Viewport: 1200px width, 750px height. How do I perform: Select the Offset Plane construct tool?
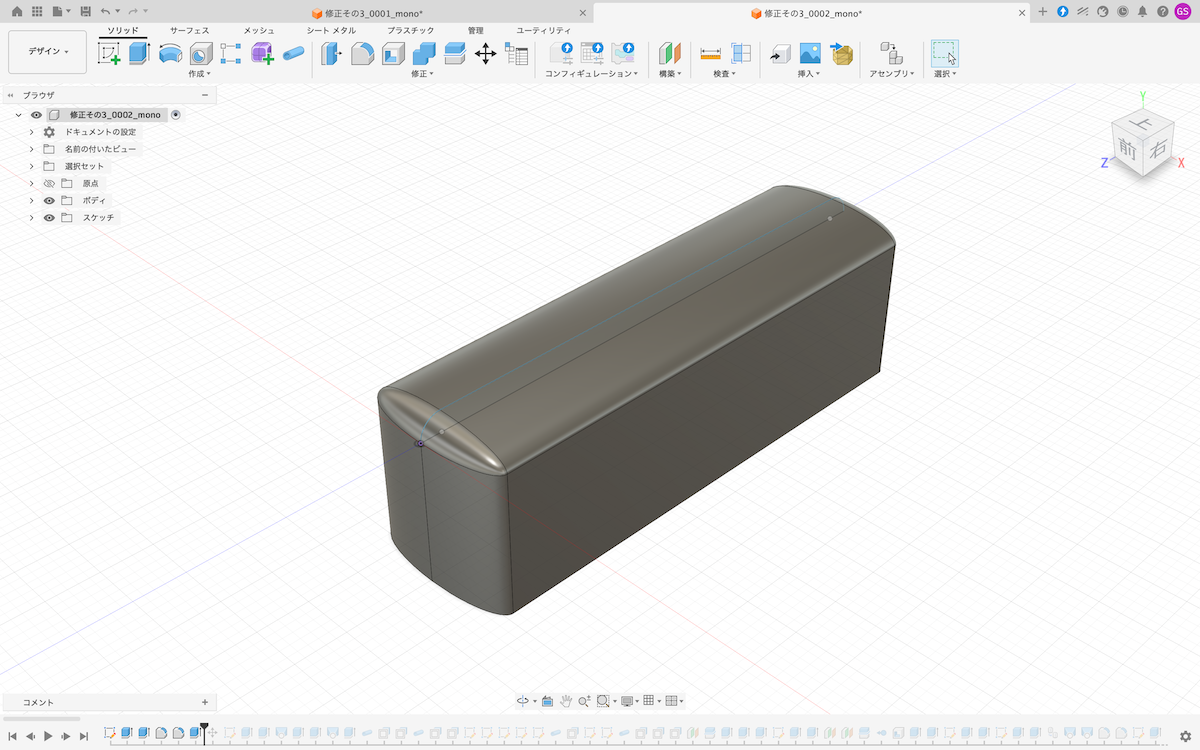coord(670,54)
